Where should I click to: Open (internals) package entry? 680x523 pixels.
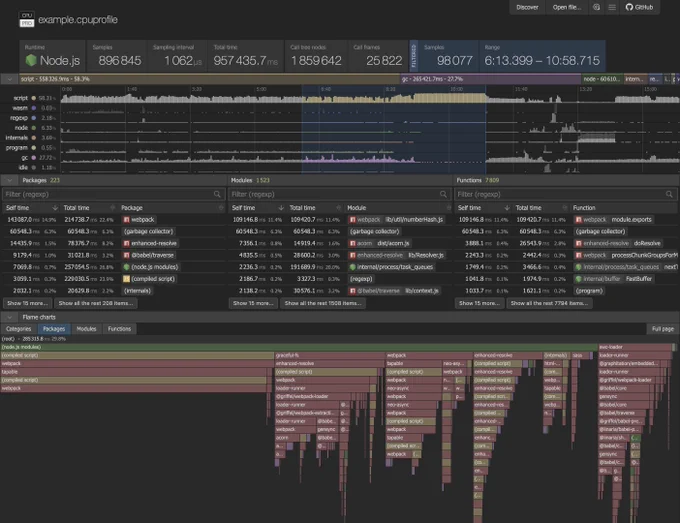[137, 291]
